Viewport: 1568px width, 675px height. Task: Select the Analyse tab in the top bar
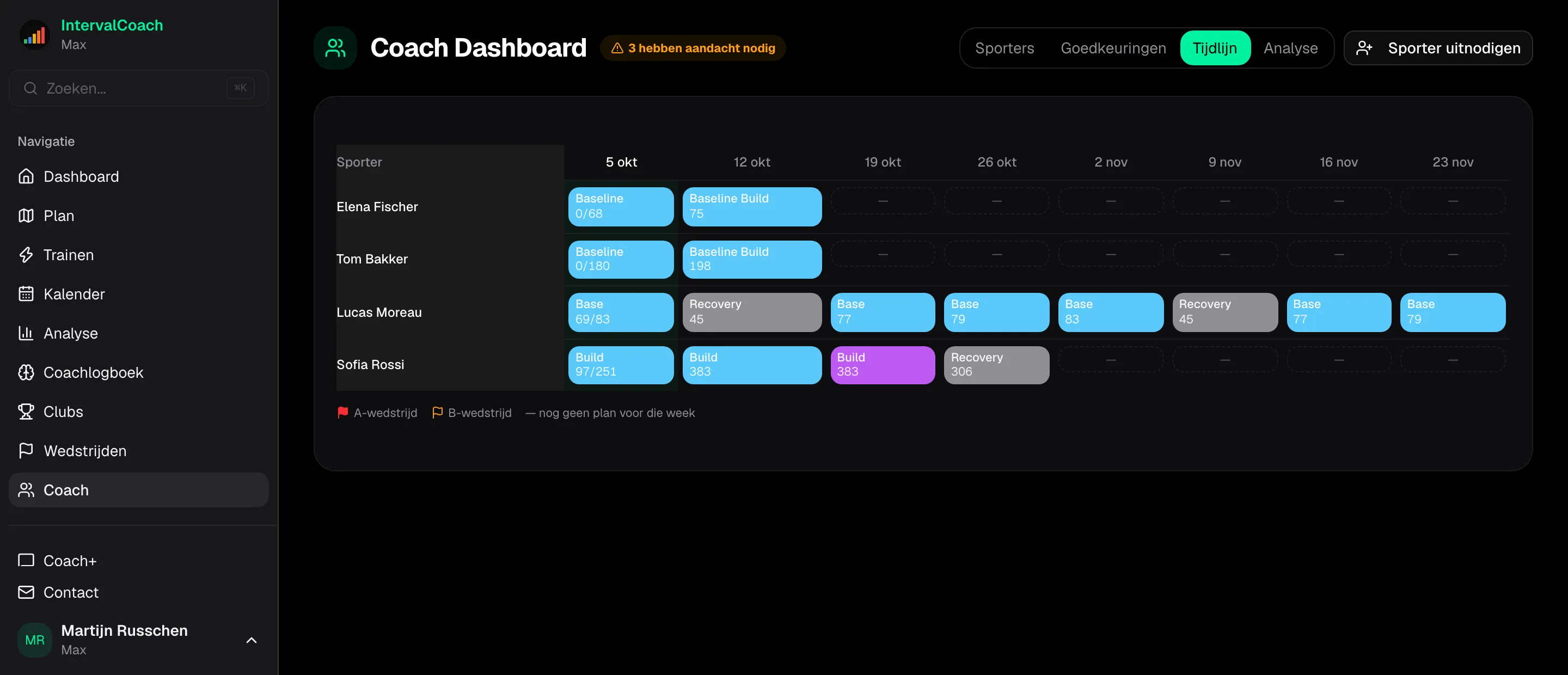pos(1290,48)
